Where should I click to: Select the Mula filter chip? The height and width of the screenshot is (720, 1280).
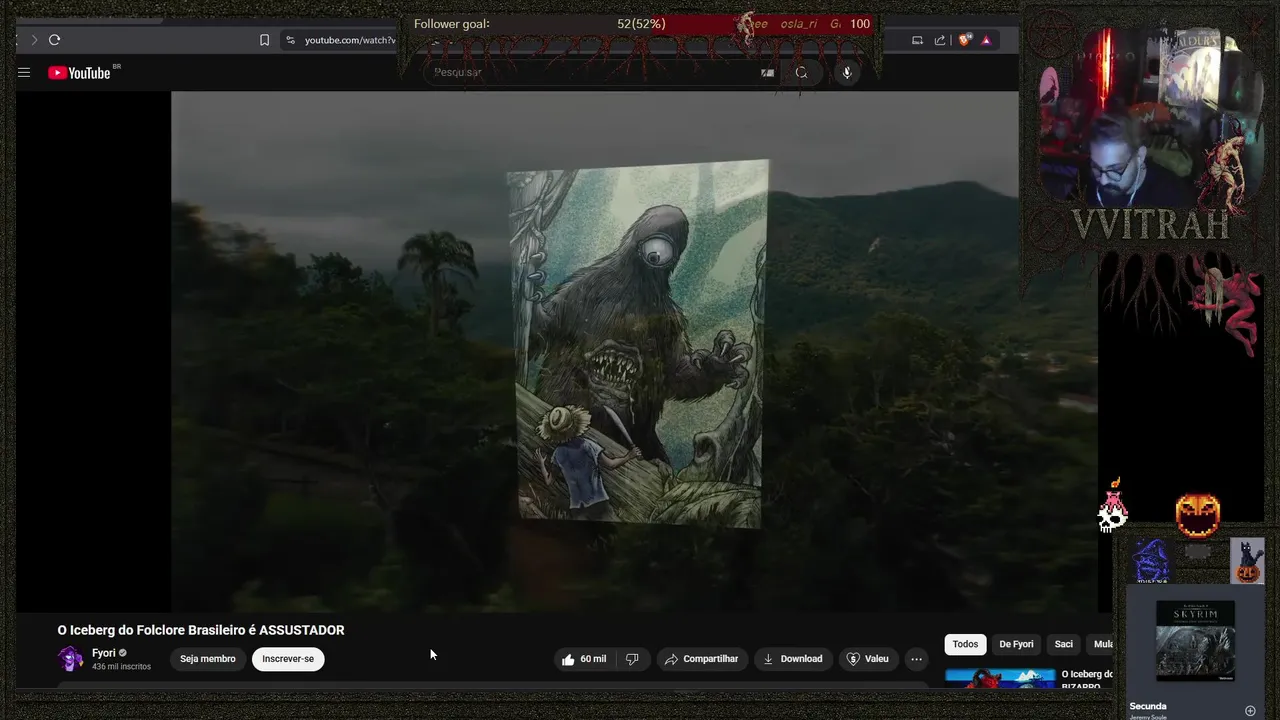(x=1103, y=644)
